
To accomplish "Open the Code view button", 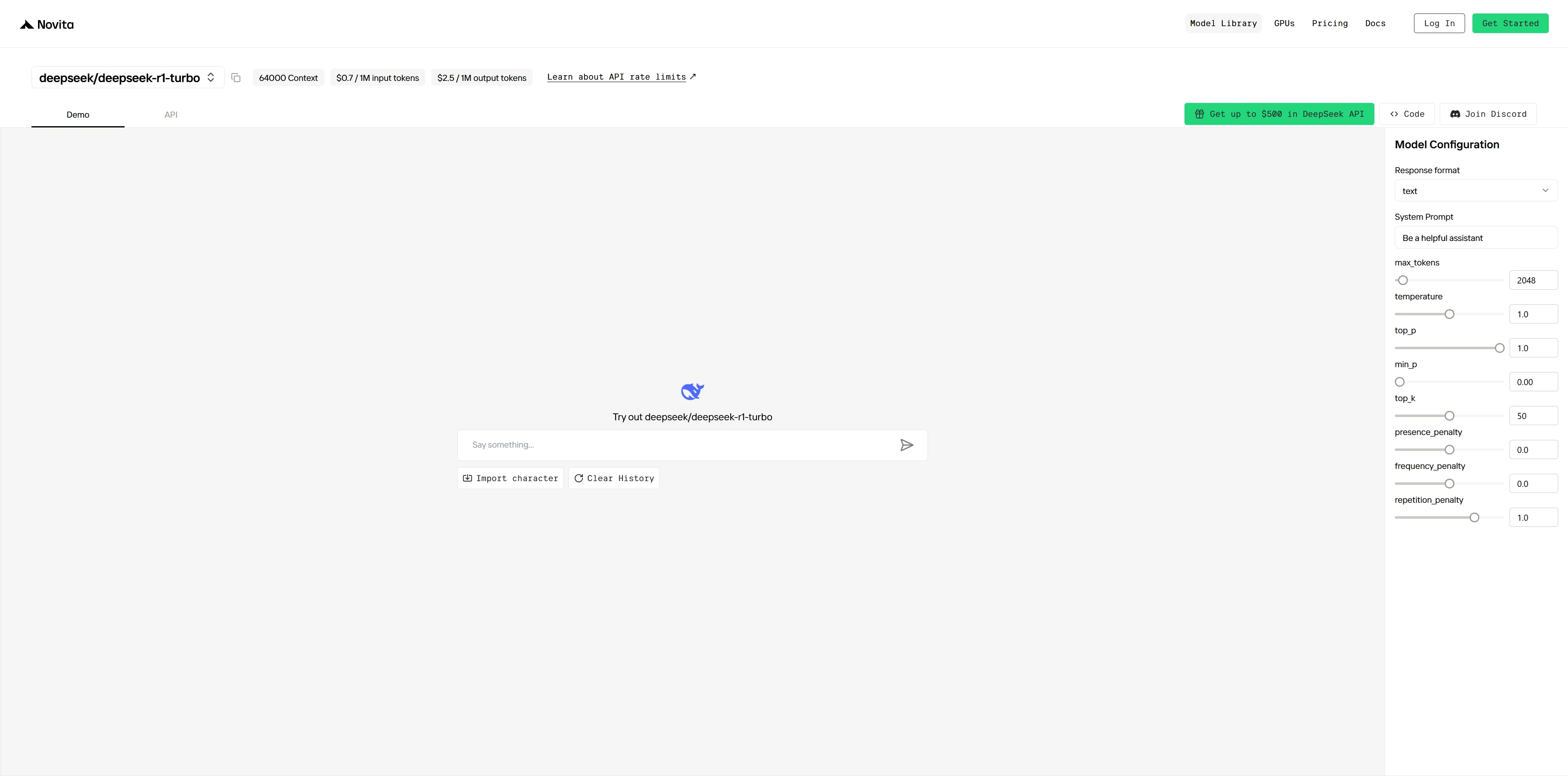I will pyautogui.click(x=1407, y=114).
